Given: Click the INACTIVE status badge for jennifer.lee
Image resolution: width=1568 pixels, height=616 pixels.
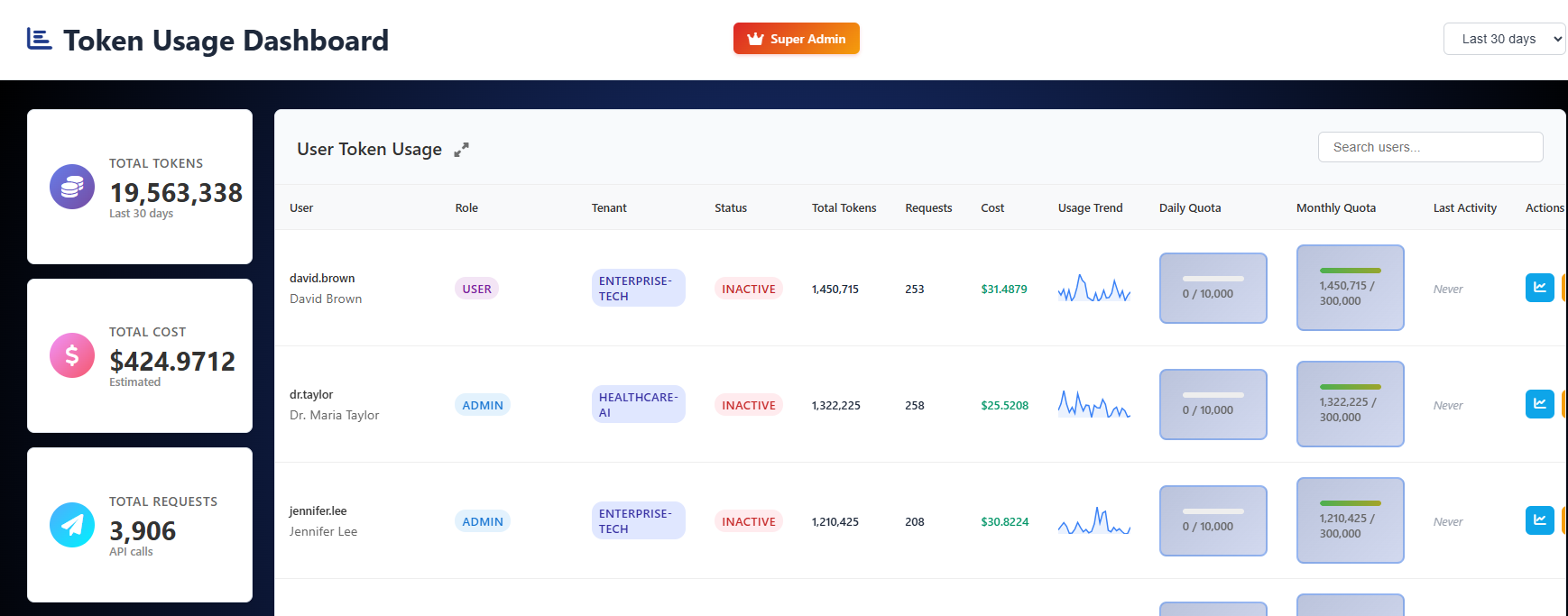Looking at the screenshot, I should (x=748, y=521).
